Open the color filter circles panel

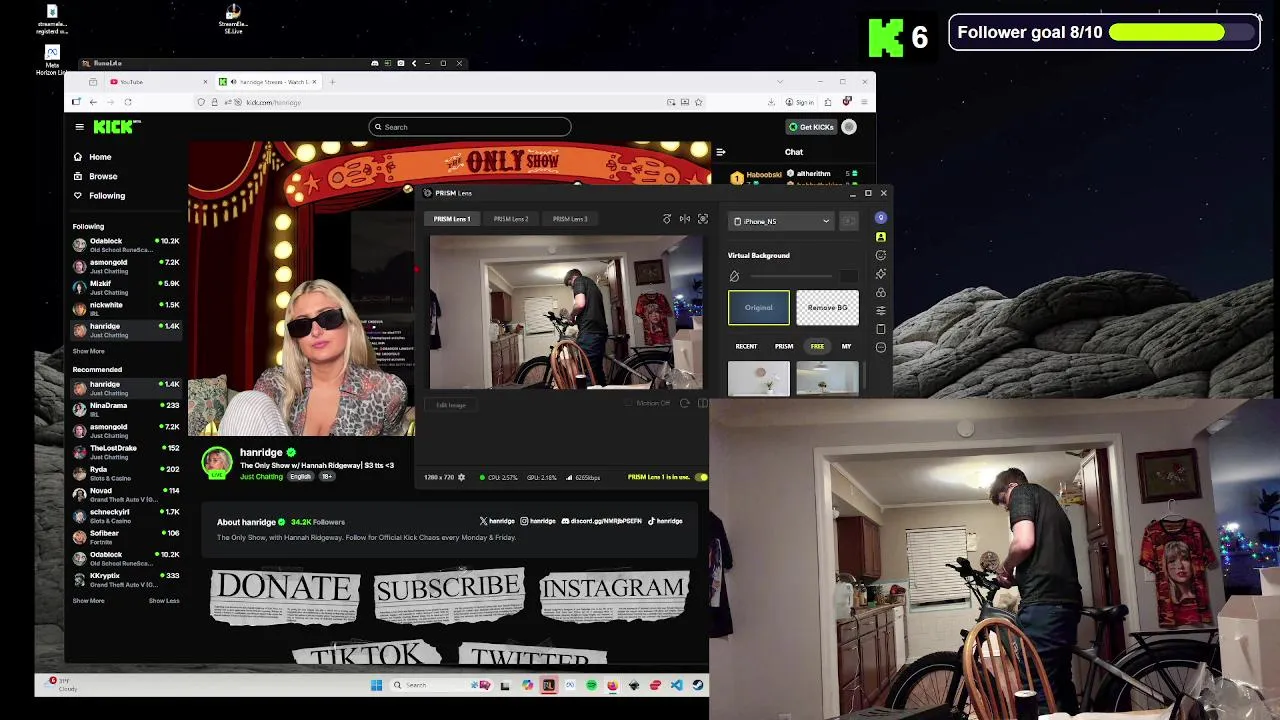881,292
